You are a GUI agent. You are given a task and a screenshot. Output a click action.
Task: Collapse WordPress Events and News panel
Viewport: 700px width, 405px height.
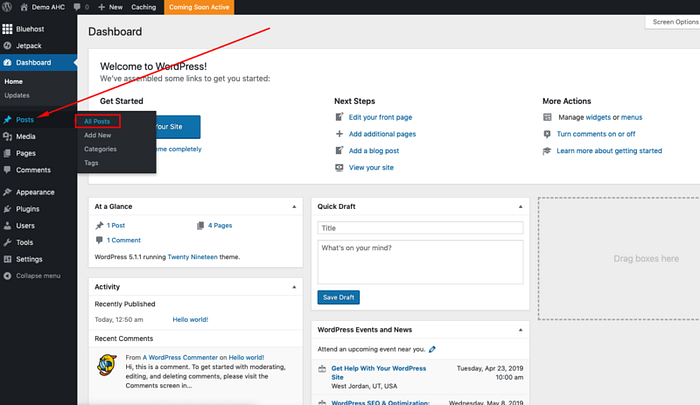[521, 330]
